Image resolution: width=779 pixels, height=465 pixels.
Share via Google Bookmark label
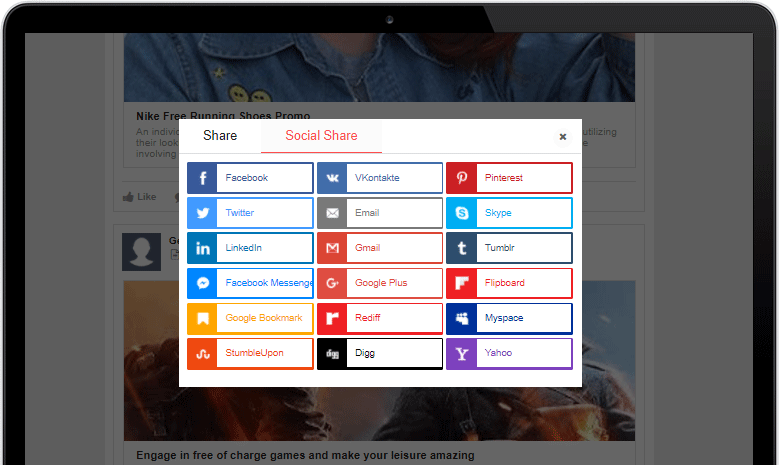[264, 318]
